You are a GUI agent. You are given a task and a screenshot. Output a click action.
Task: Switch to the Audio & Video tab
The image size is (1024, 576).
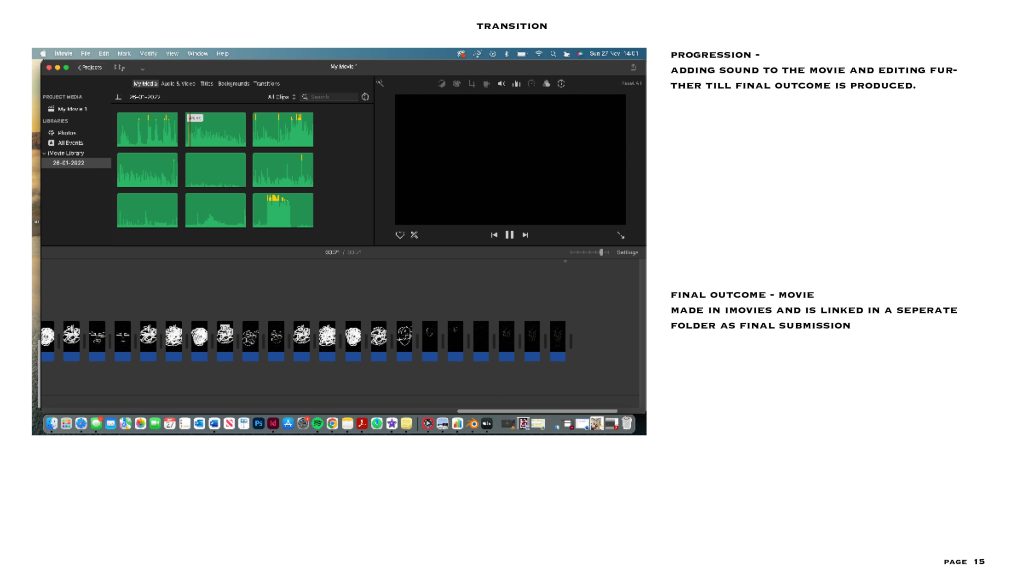(x=178, y=84)
